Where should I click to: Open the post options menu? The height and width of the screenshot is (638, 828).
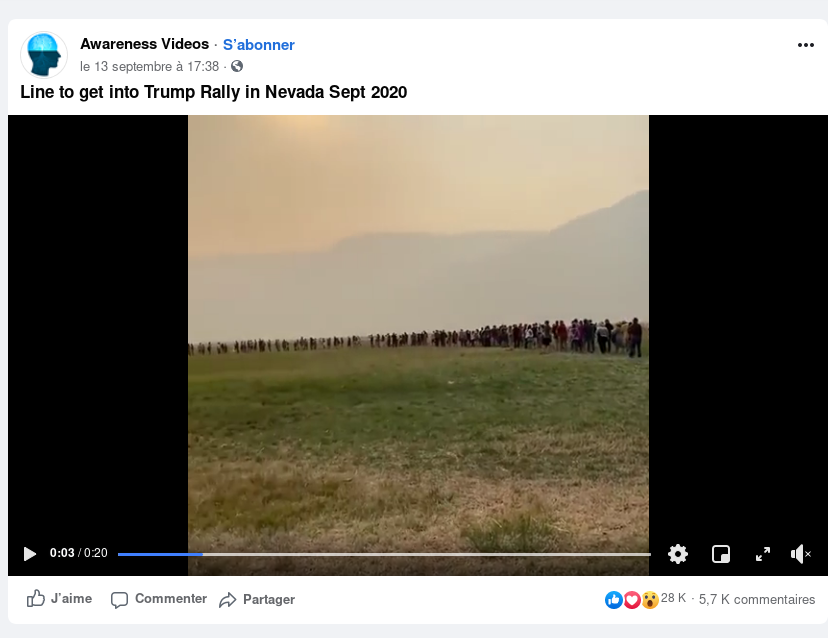pos(806,45)
